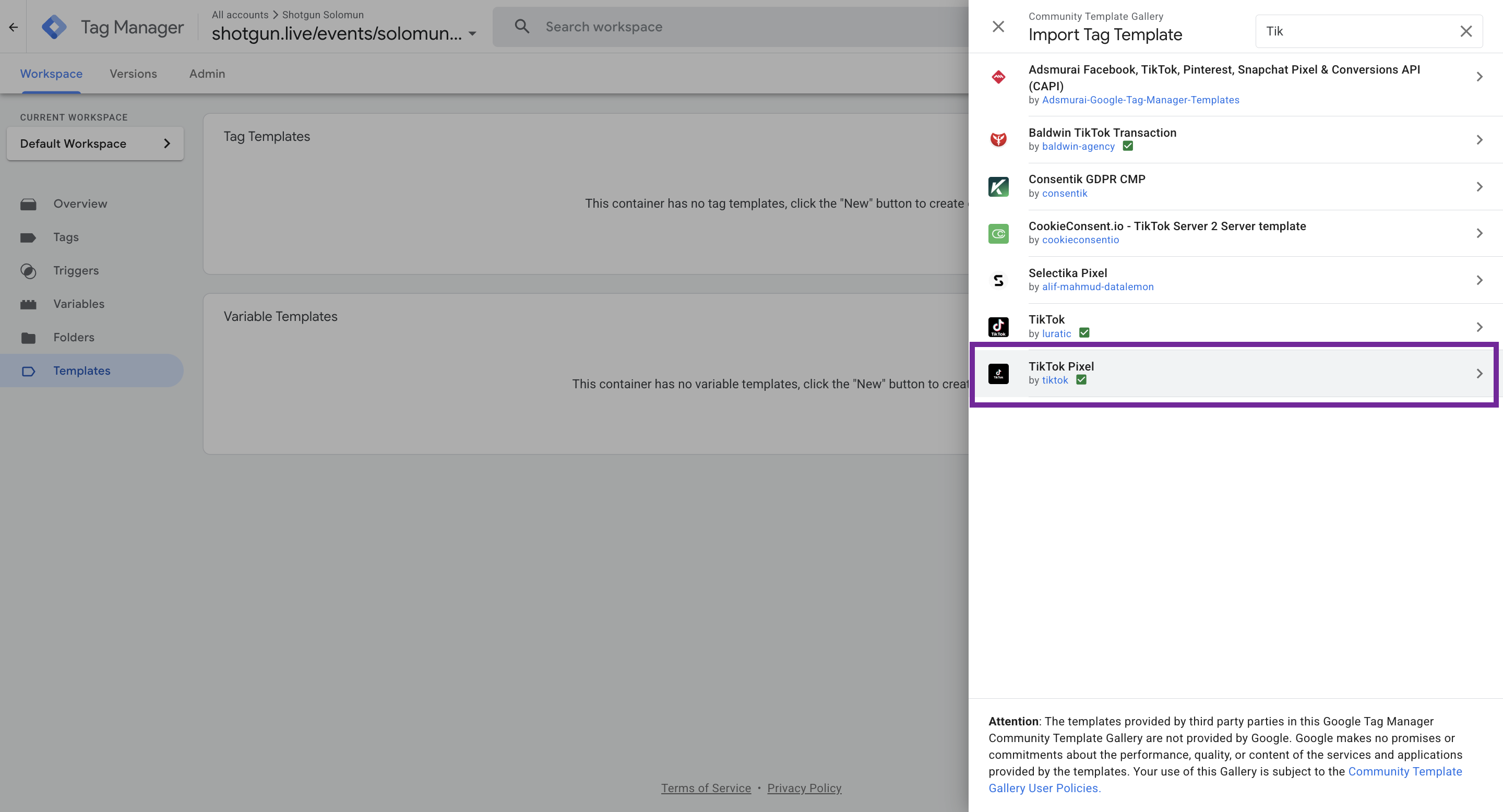The height and width of the screenshot is (812, 1503).
Task: Expand the TikTok Pixel row chevron
Action: coord(1479,374)
